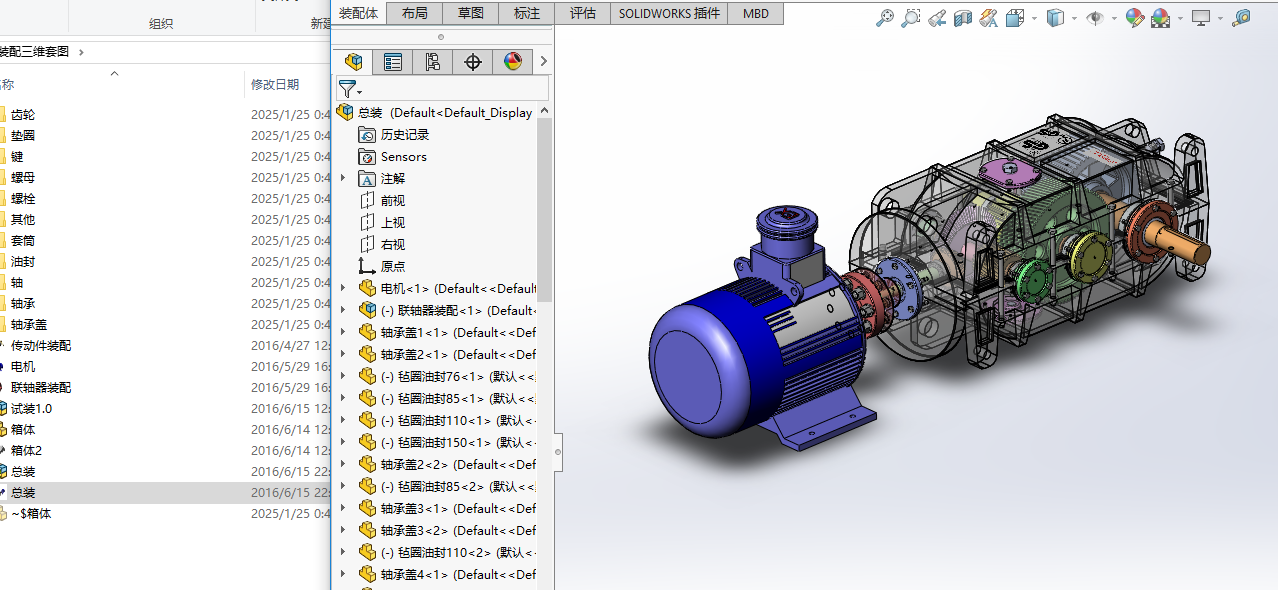The width and height of the screenshot is (1278, 590).
Task: Open the SOLIDWORKS 插件 tab
Action: tap(669, 13)
